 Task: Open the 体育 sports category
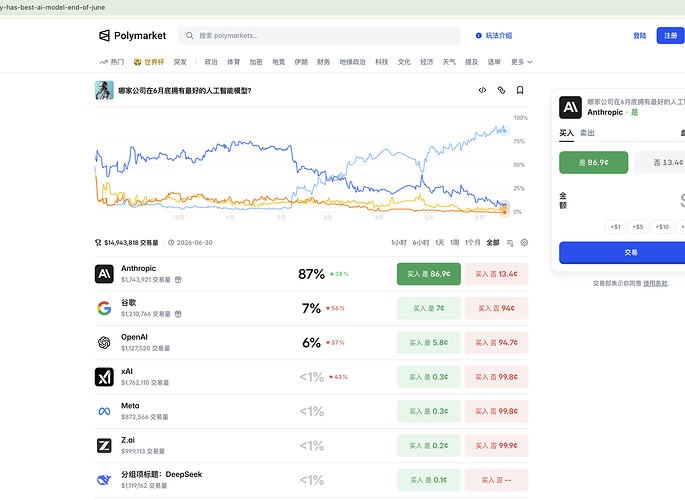tap(233, 62)
